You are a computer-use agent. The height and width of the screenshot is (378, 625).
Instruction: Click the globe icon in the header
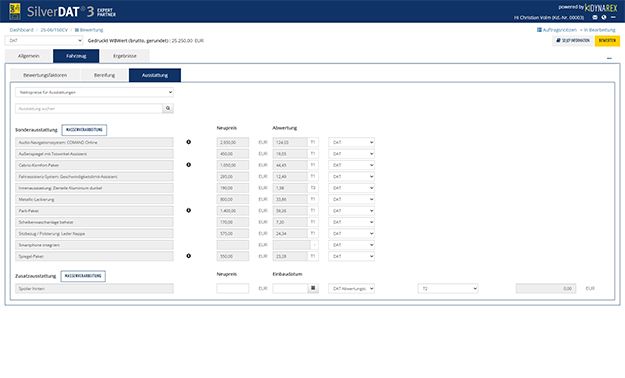604,18
